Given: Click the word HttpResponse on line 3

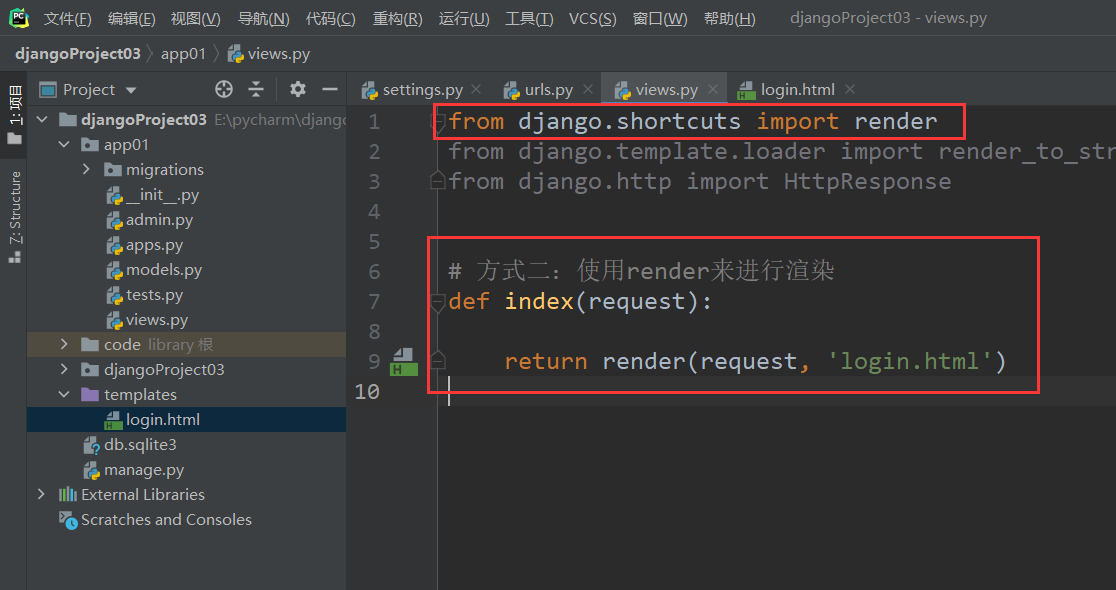Looking at the screenshot, I should click(x=867, y=181).
